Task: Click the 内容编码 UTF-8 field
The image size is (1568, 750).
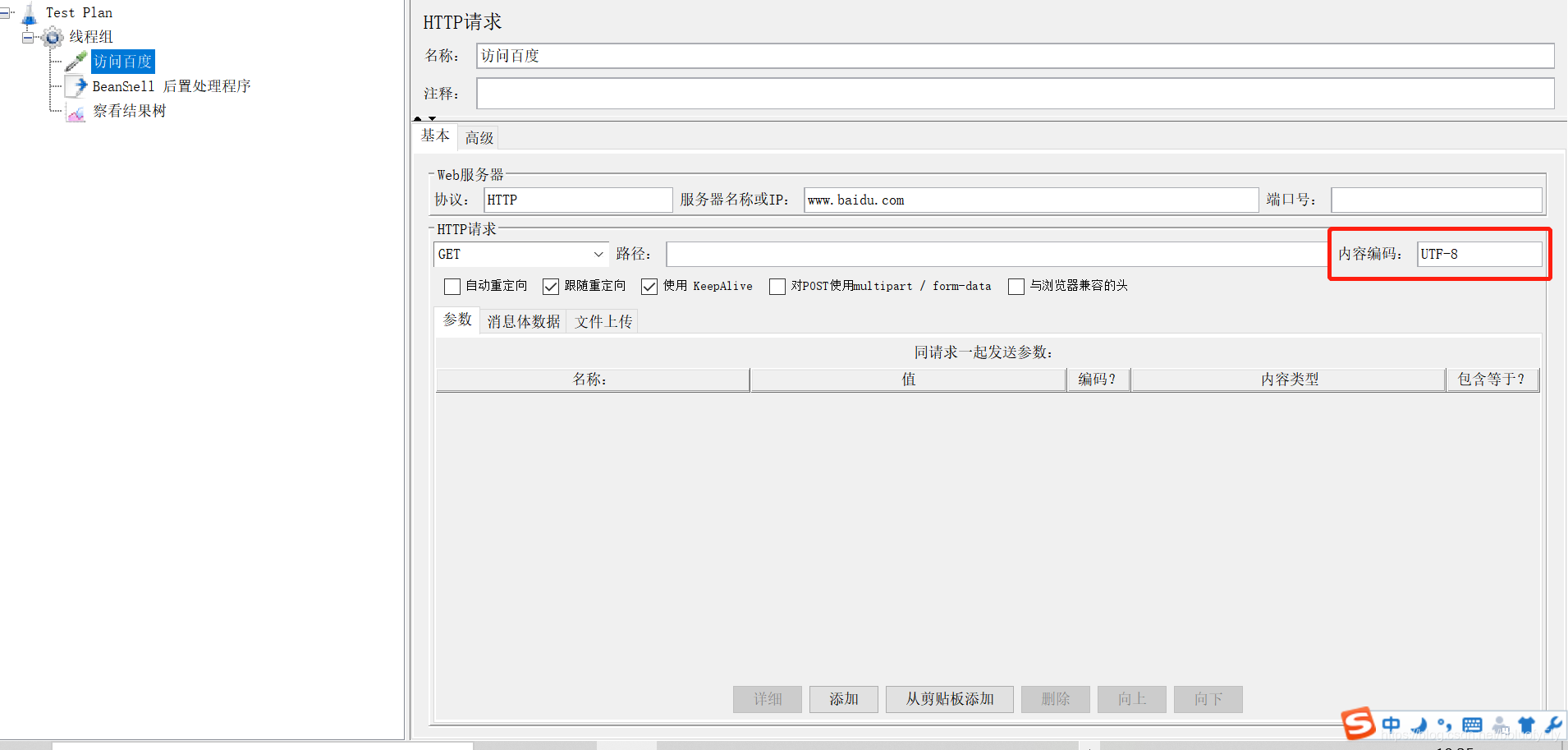Action: [x=1479, y=254]
